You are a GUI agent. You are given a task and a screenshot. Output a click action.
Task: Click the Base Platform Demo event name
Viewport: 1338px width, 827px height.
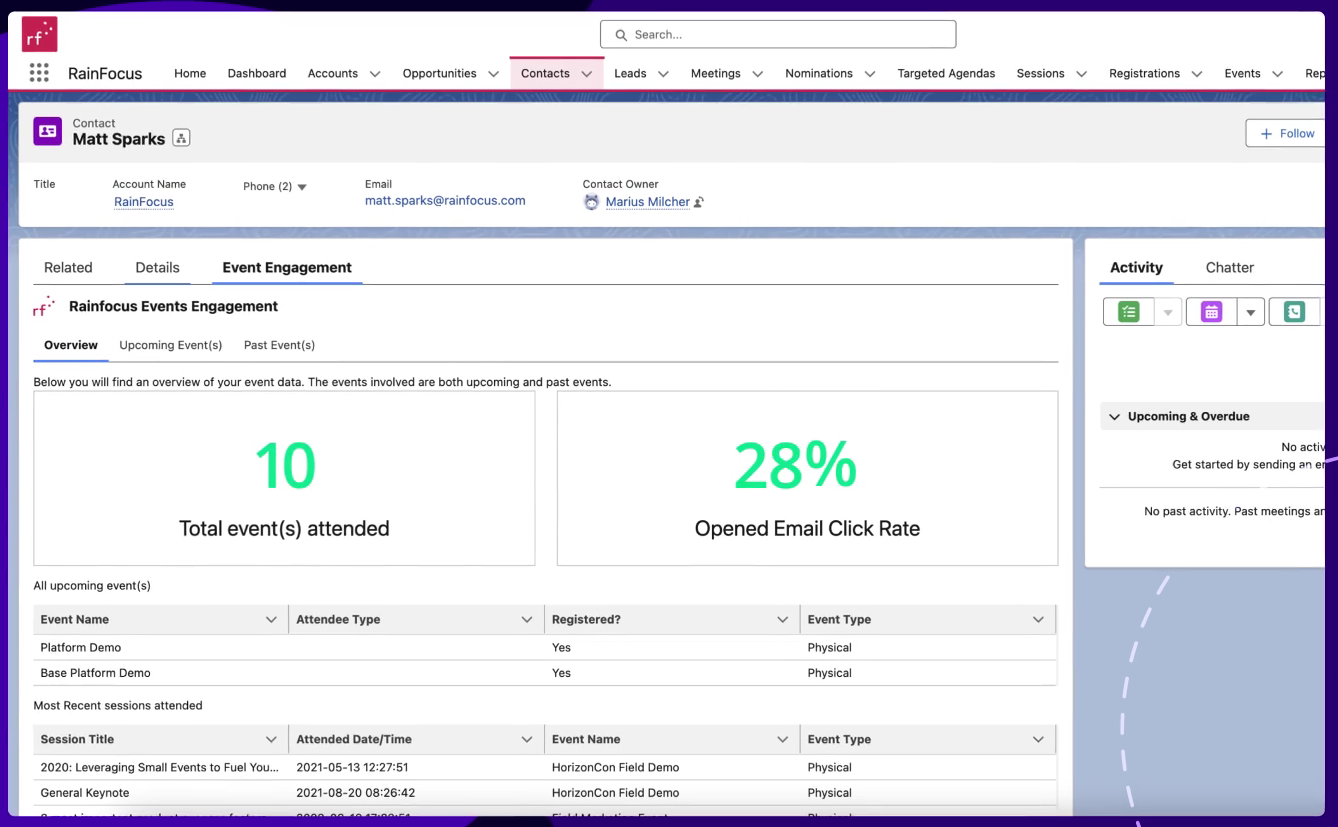pos(96,673)
